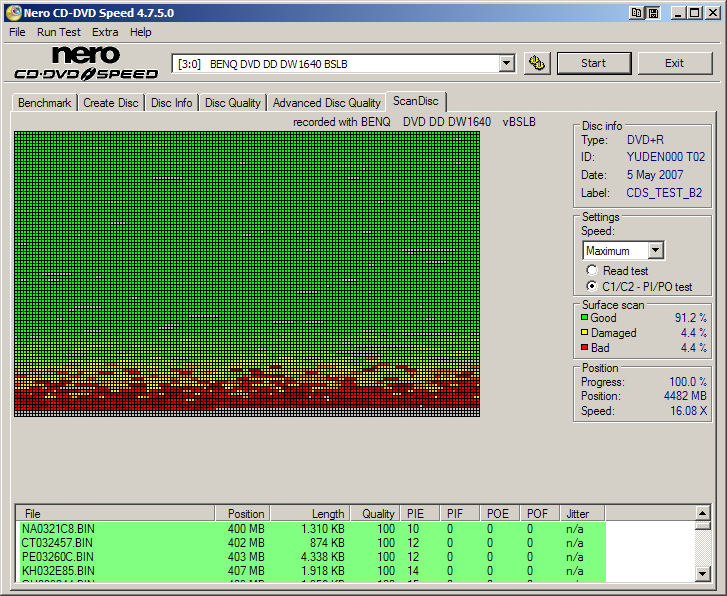
Task: Click the PIF column header
Action: [x=459, y=513]
